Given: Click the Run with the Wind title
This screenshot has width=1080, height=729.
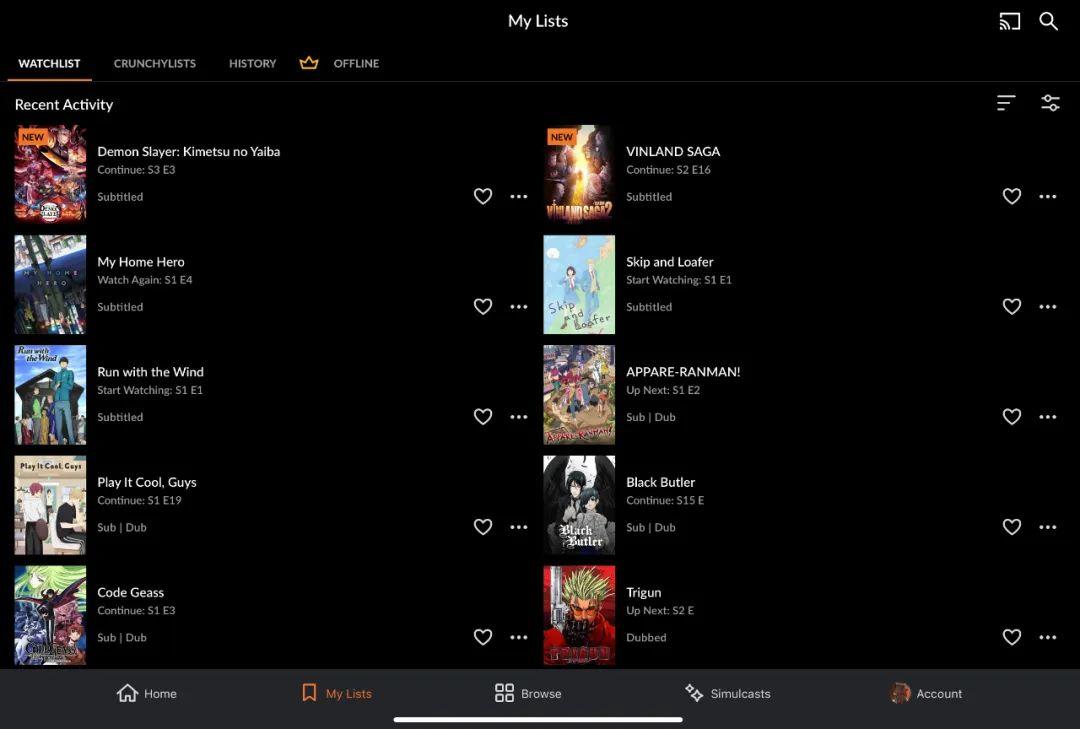Looking at the screenshot, I should tap(150, 371).
